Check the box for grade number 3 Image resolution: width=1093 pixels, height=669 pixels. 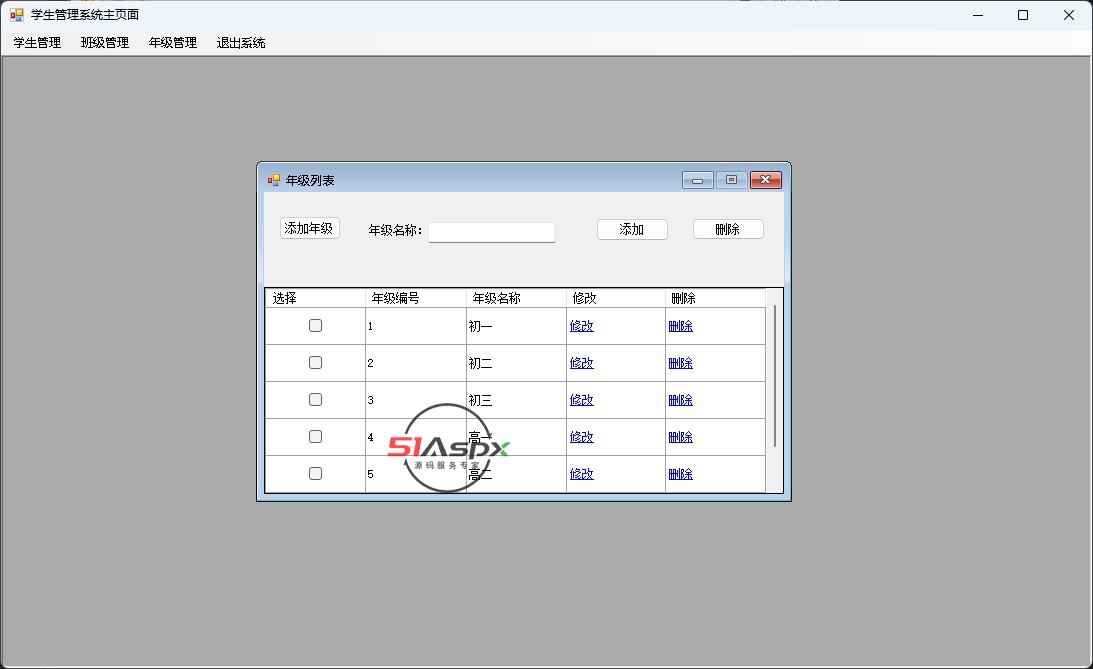tap(315, 400)
